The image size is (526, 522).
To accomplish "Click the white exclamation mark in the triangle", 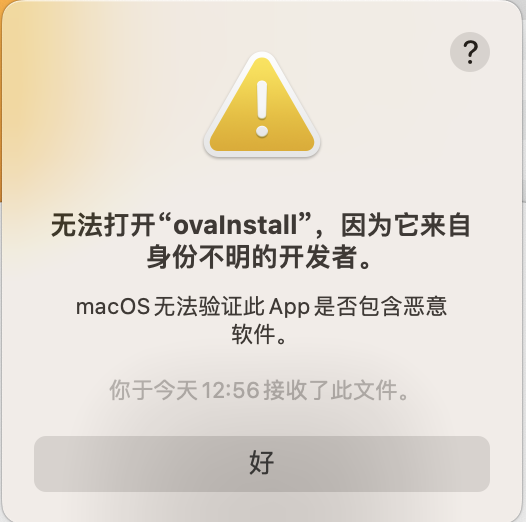I will [262, 108].
